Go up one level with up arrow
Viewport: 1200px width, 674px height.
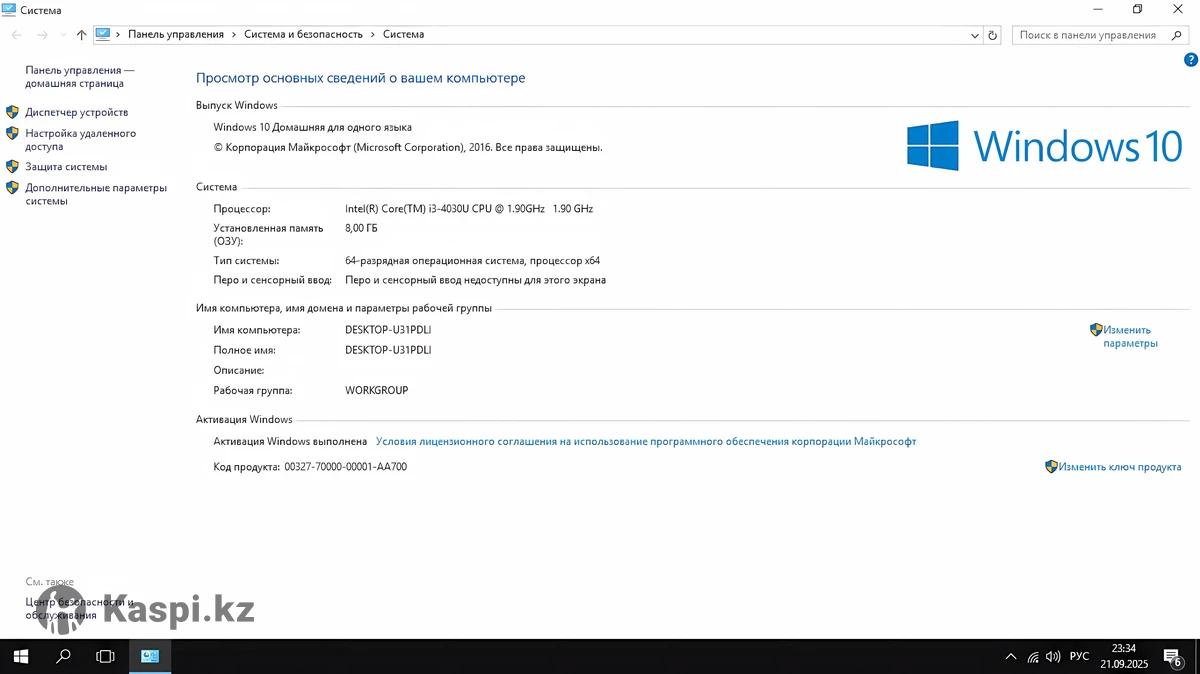(x=82, y=35)
